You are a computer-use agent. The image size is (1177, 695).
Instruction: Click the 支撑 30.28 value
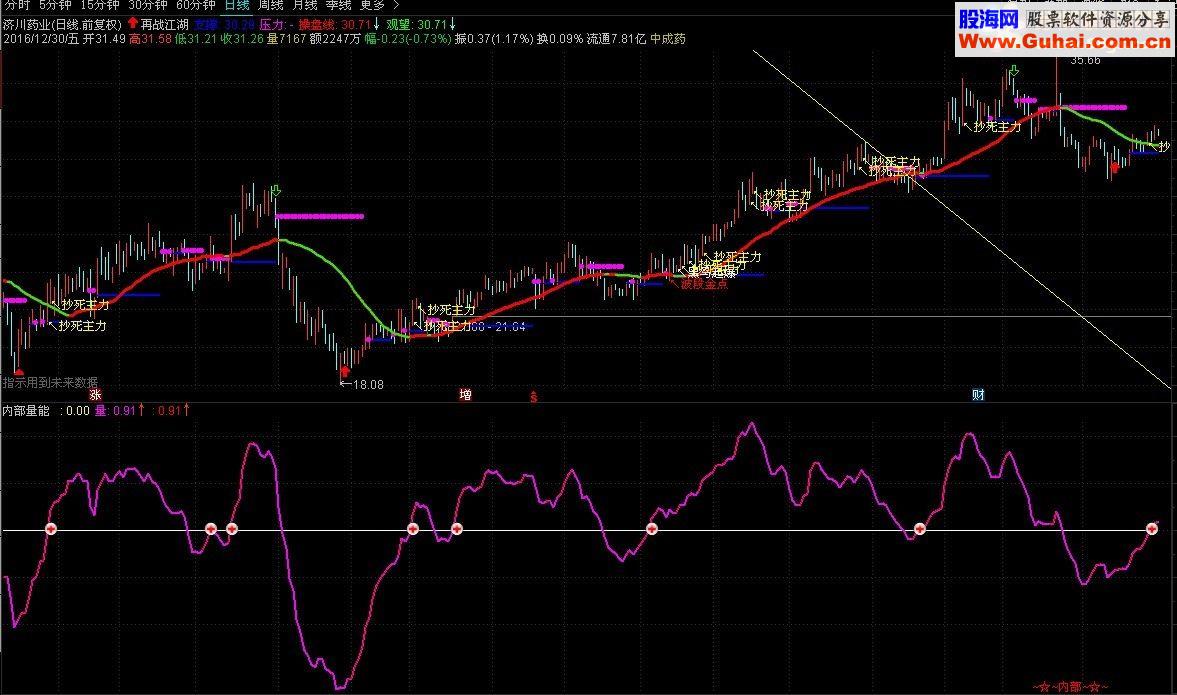(x=224, y=24)
